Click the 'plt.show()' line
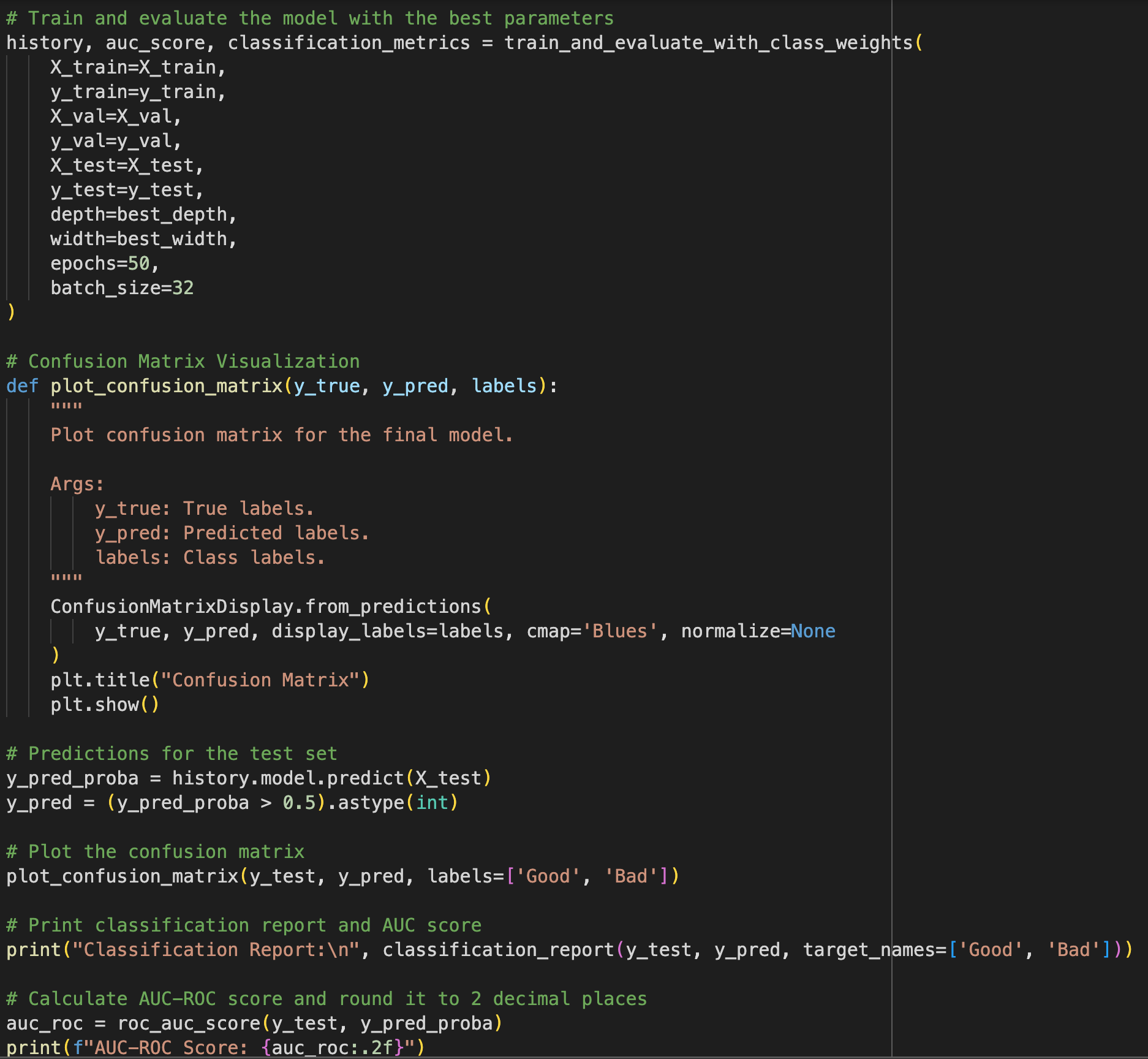Viewport: 1148px width, 1059px height. pyautogui.click(x=105, y=705)
